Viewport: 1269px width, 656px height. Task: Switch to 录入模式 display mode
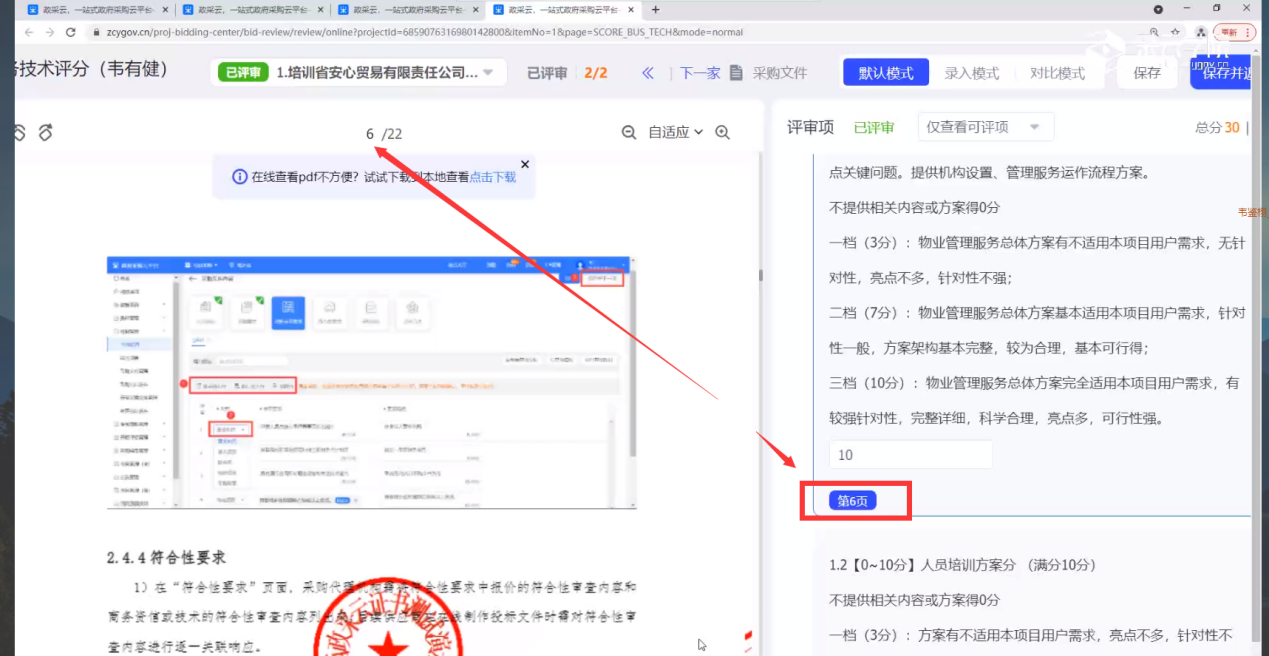pos(971,73)
